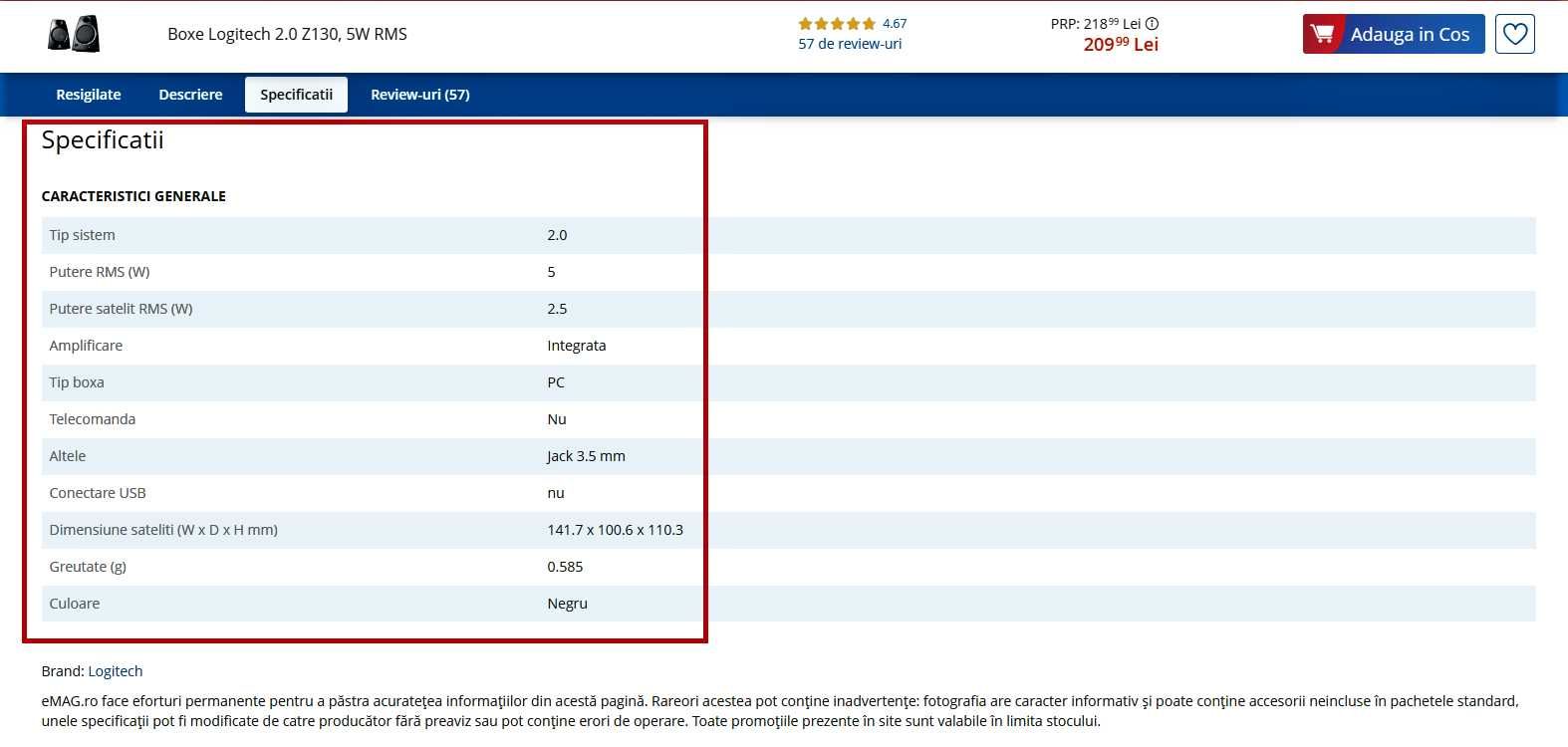Click the shopping cart icon
This screenshot has width=1568, height=747.
1323,34
